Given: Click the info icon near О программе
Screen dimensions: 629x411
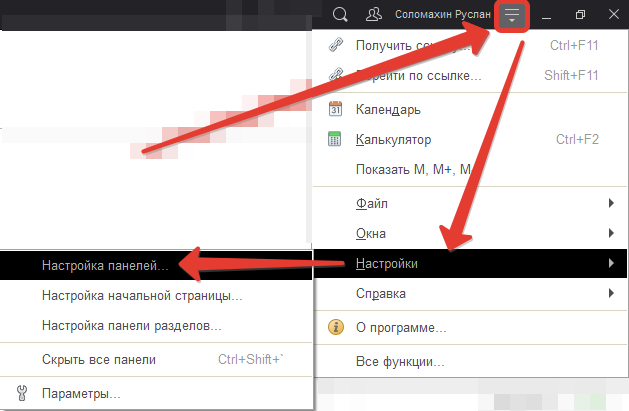Looking at the screenshot, I should point(336,327).
